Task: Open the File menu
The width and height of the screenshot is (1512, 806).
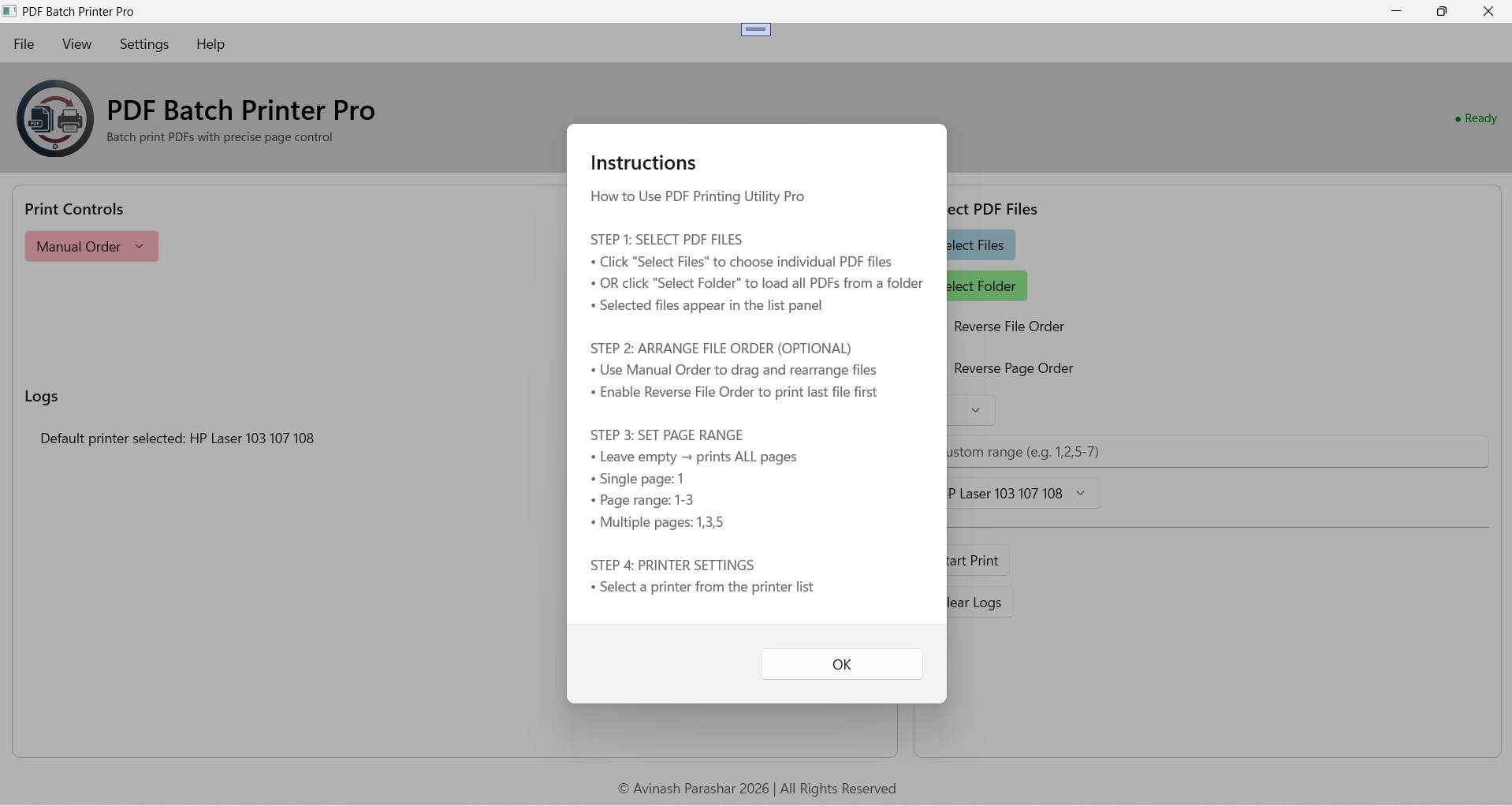Action: 24,44
